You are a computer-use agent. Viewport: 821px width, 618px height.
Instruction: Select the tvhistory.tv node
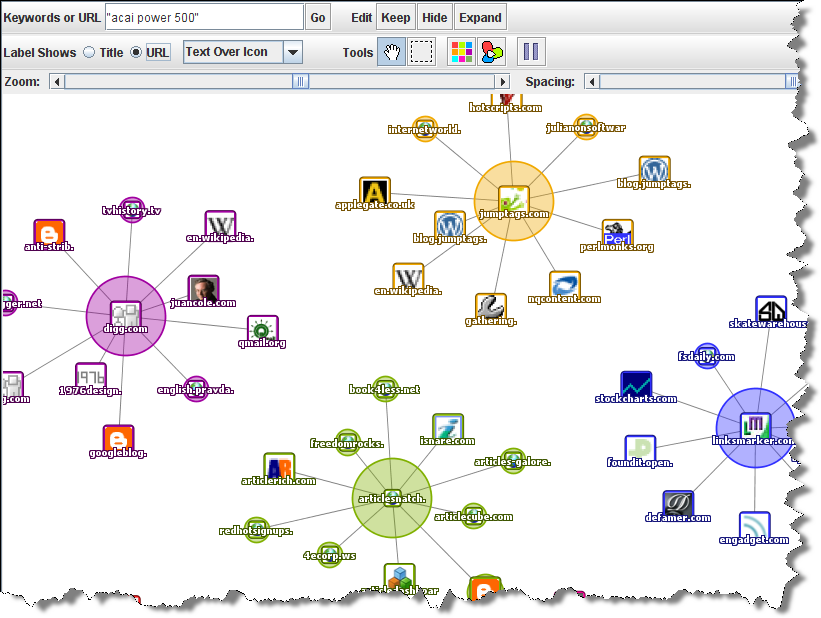tap(132, 210)
